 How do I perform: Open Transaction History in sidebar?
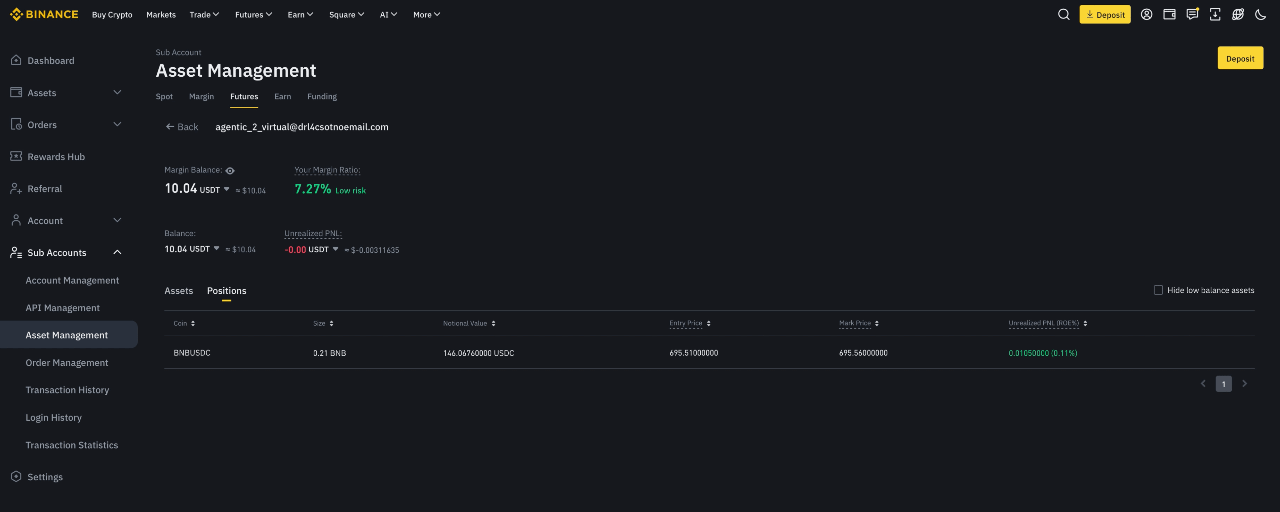coord(68,390)
